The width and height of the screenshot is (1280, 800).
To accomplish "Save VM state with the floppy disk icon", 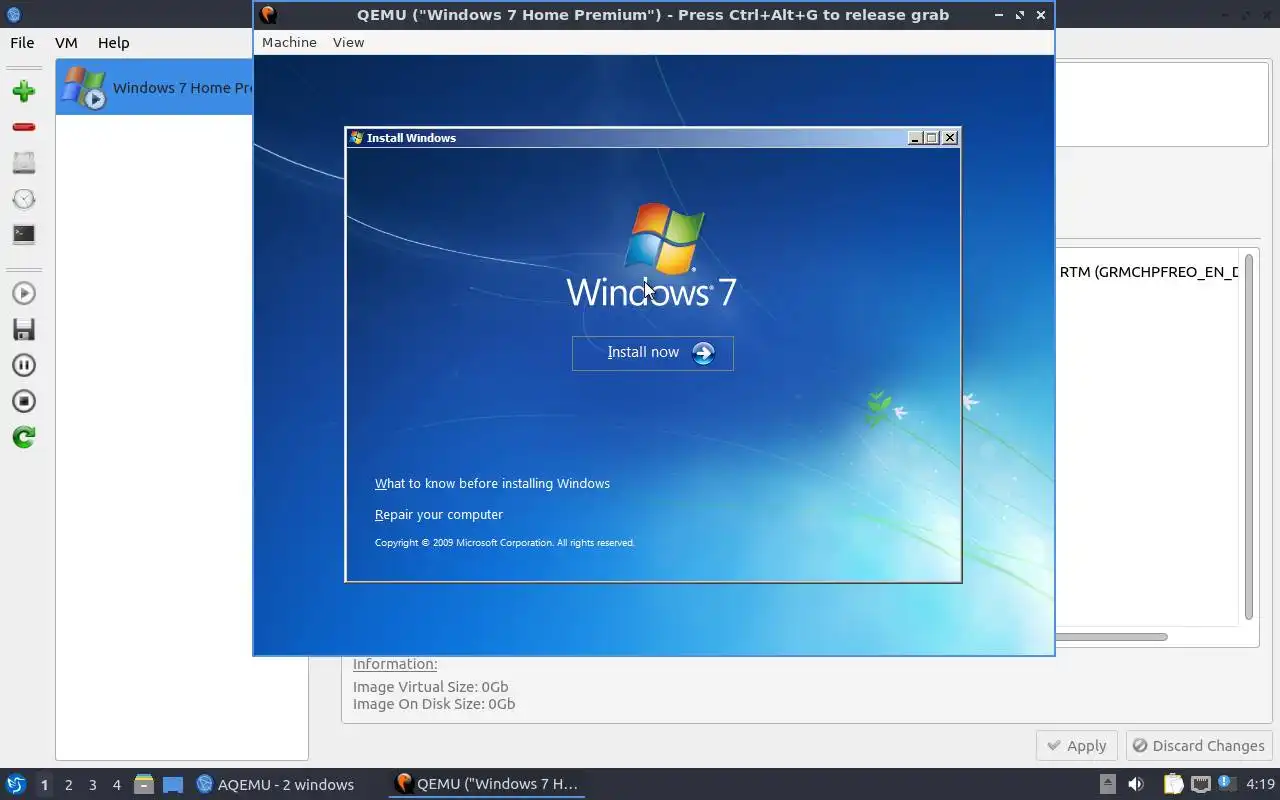I will coord(24,329).
